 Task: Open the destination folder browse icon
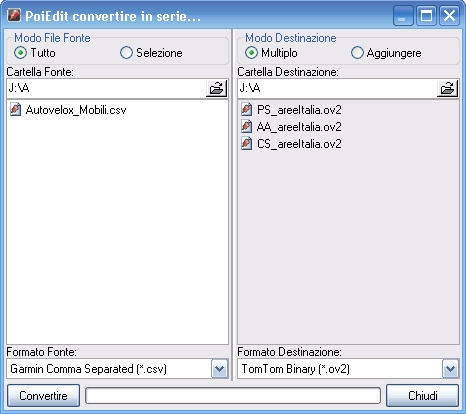tap(447, 88)
